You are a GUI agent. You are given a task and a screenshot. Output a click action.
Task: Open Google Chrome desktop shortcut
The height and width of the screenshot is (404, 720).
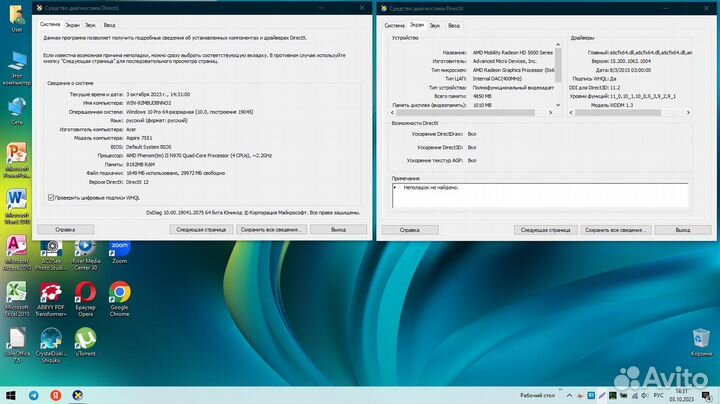tap(119, 294)
